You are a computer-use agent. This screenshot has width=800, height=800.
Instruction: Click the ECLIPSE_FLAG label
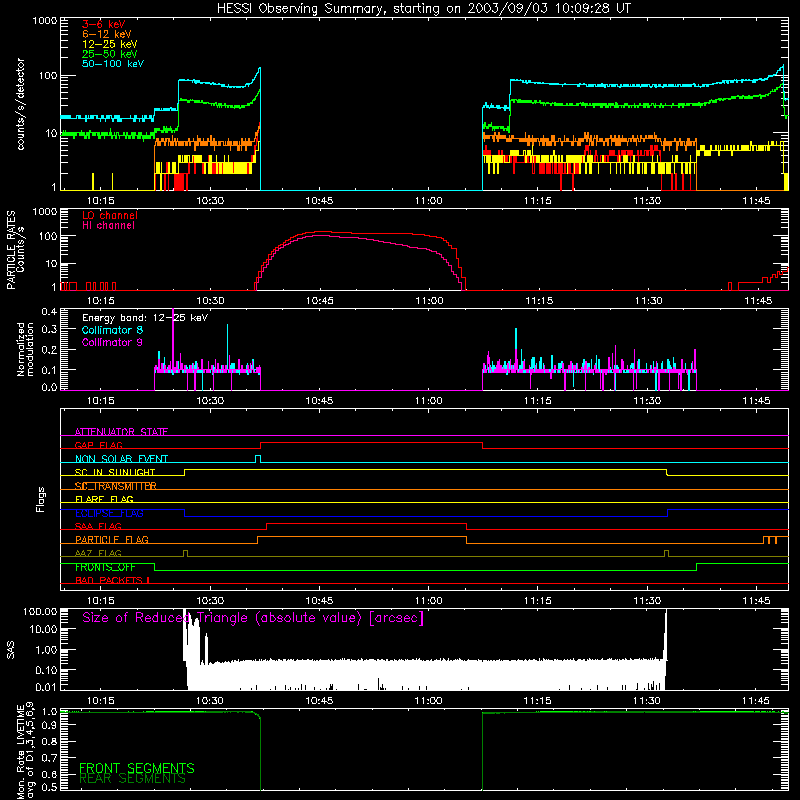109,513
